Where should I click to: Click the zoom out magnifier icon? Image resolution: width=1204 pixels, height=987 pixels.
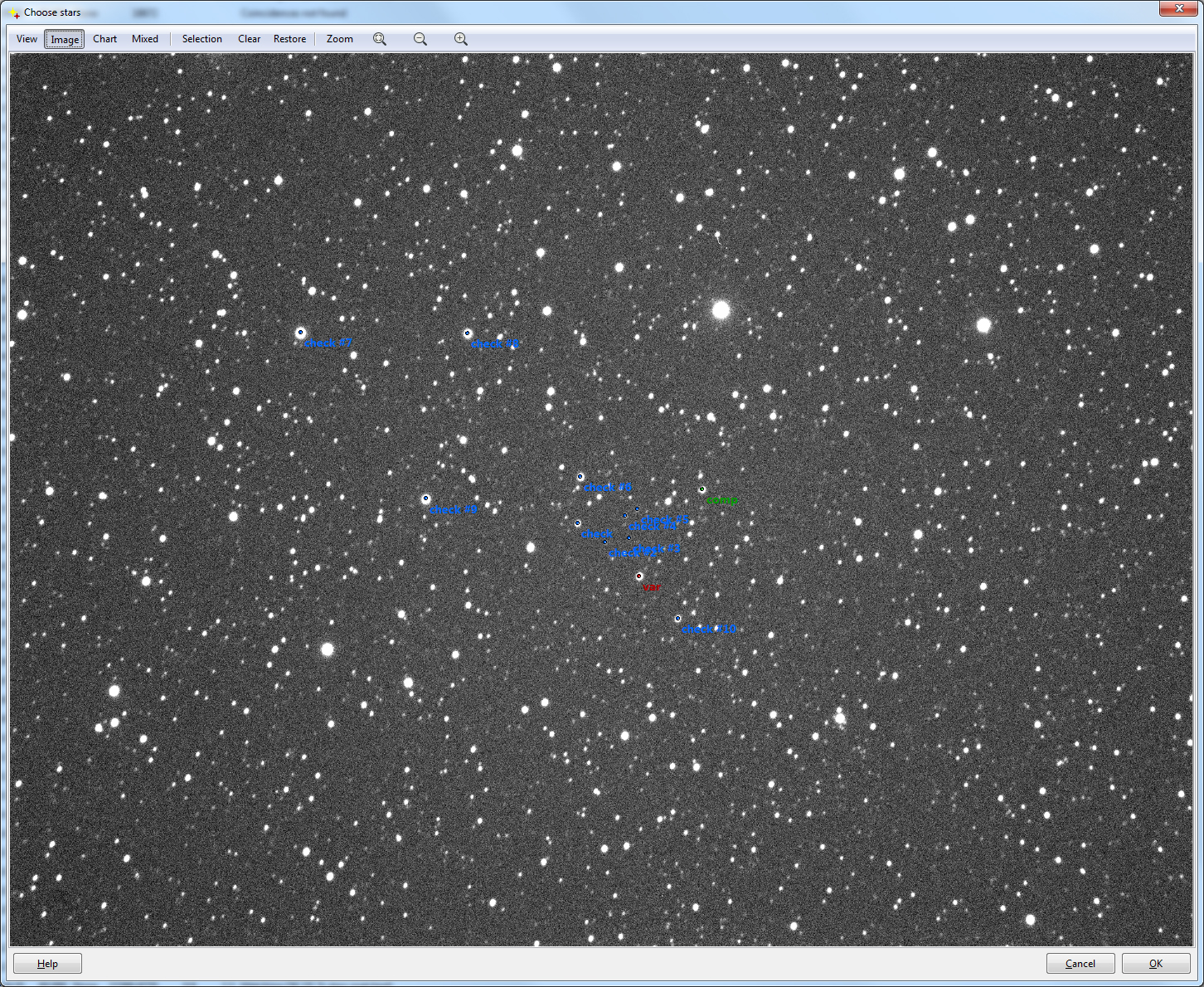tap(420, 39)
